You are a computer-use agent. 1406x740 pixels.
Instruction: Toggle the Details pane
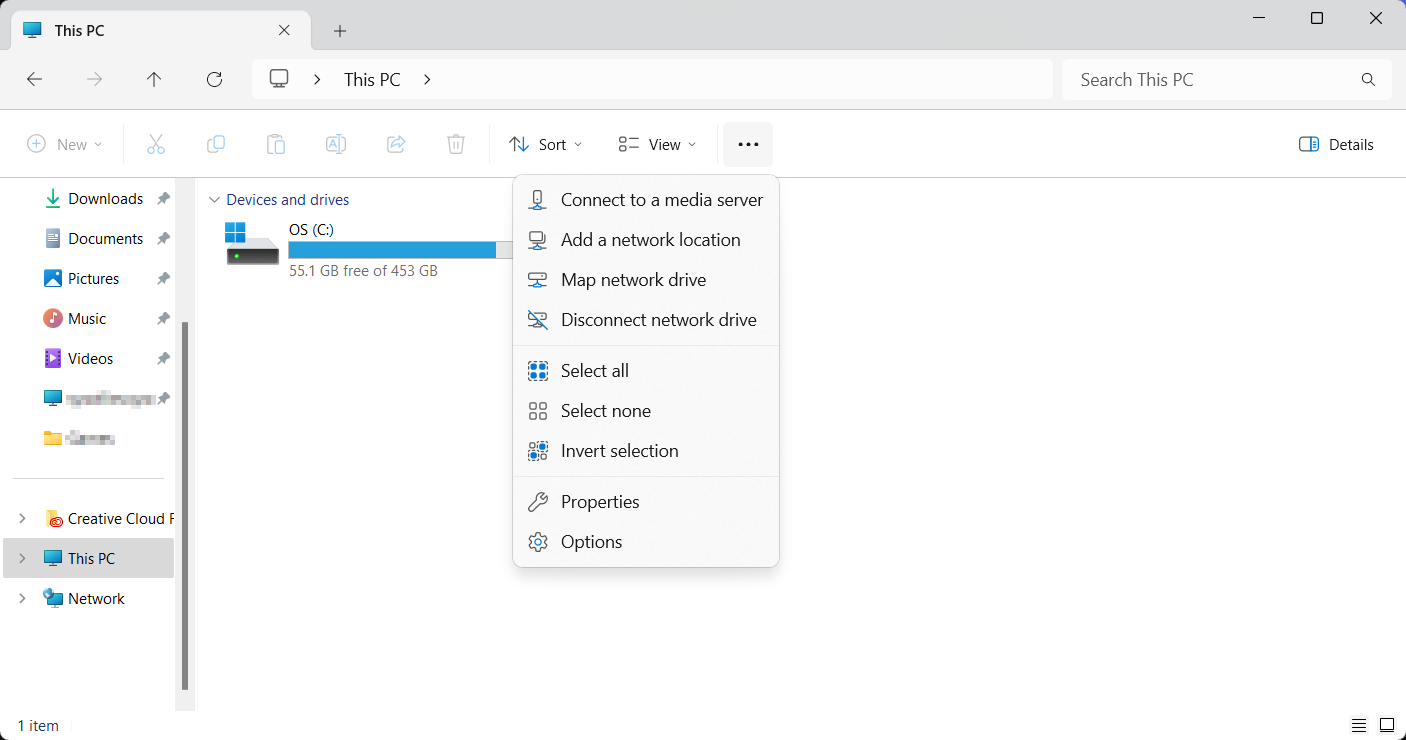[1336, 145]
